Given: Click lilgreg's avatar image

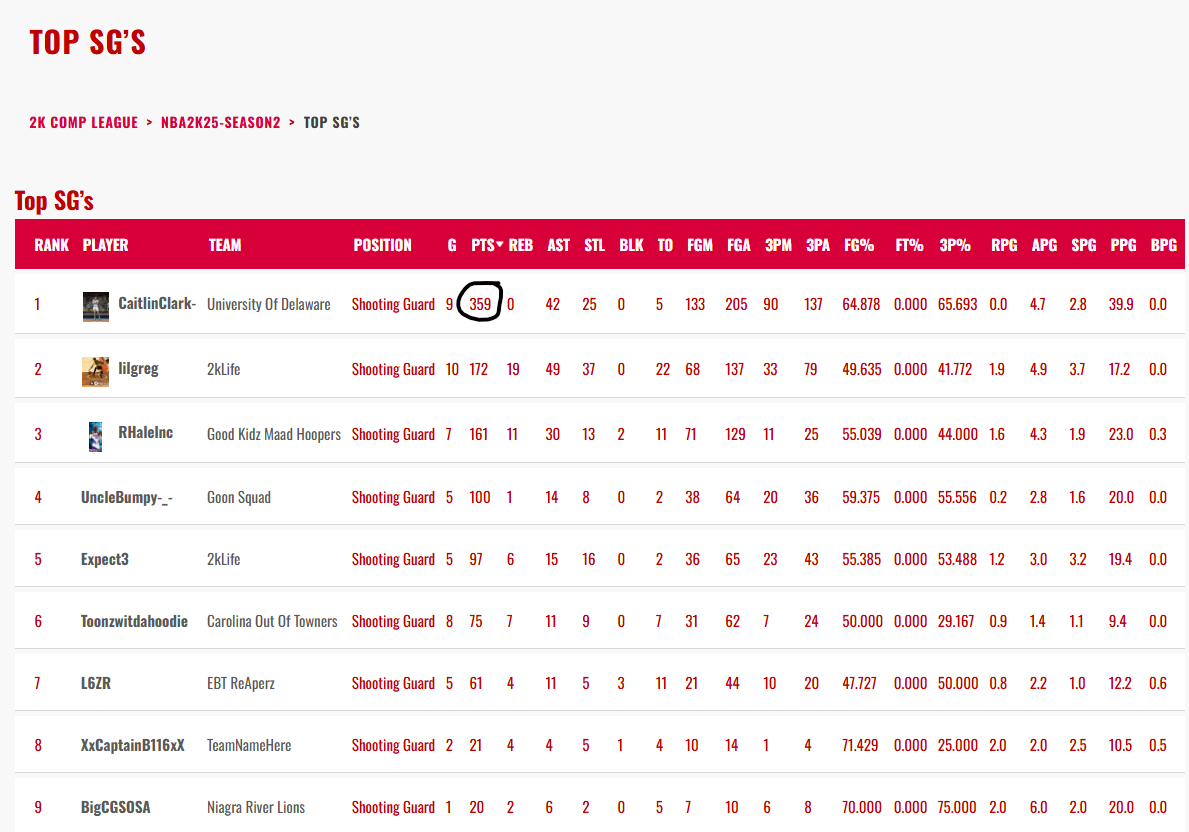Looking at the screenshot, I should (95, 371).
